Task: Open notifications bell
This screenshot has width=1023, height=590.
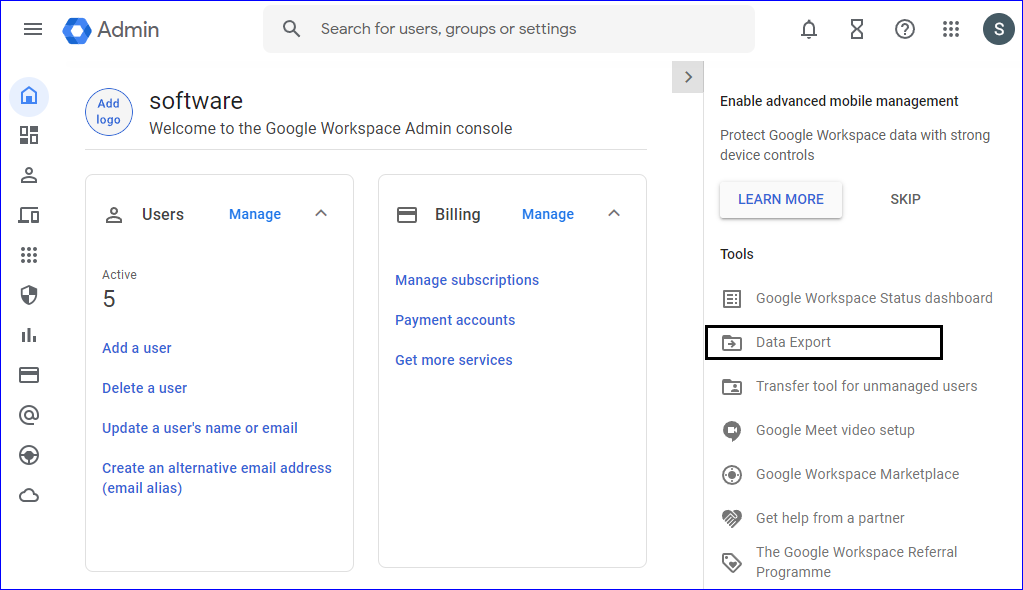Action: 809,29
